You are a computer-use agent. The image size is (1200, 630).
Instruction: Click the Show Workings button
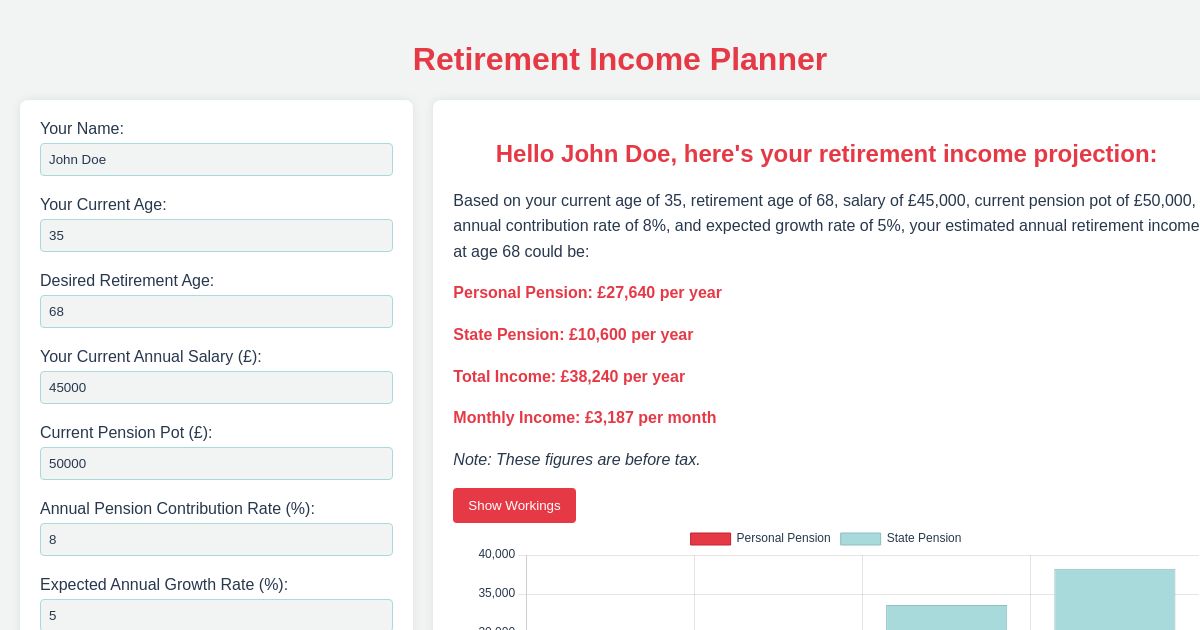pyautogui.click(x=514, y=505)
